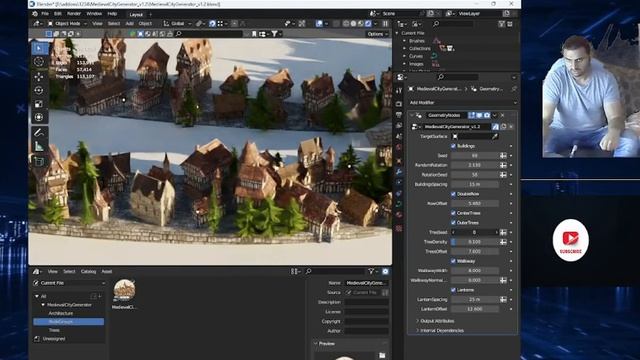Open the View Layer properties tab
This screenshot has height=360, width=640.
point(399,125)
